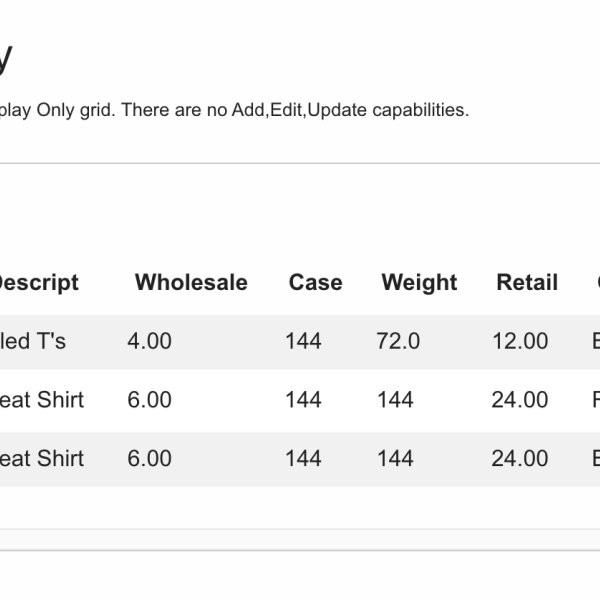Click the Wholesale 6.00 cell in the last row
Image resolution: width=600 pixels, height=600 pixels.
click(x=149, y=458)
